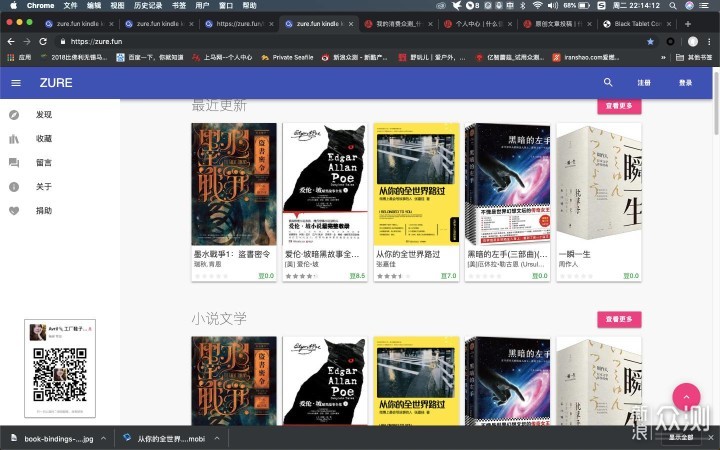Open the Chrome profile avatar

coord(692,41)
